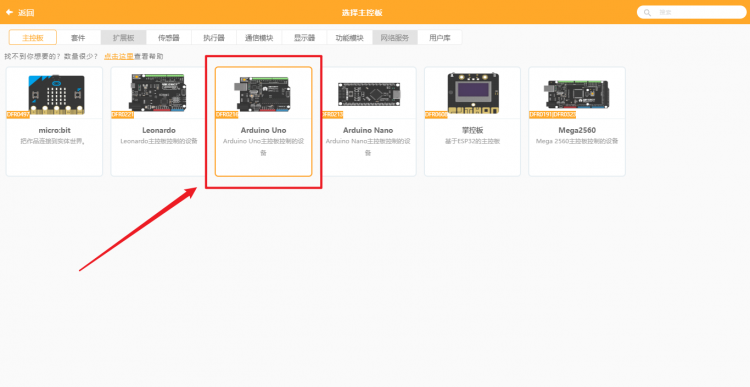Click the DFR0216 product tag
Viewport: 750px width, 387px height.
227,115
